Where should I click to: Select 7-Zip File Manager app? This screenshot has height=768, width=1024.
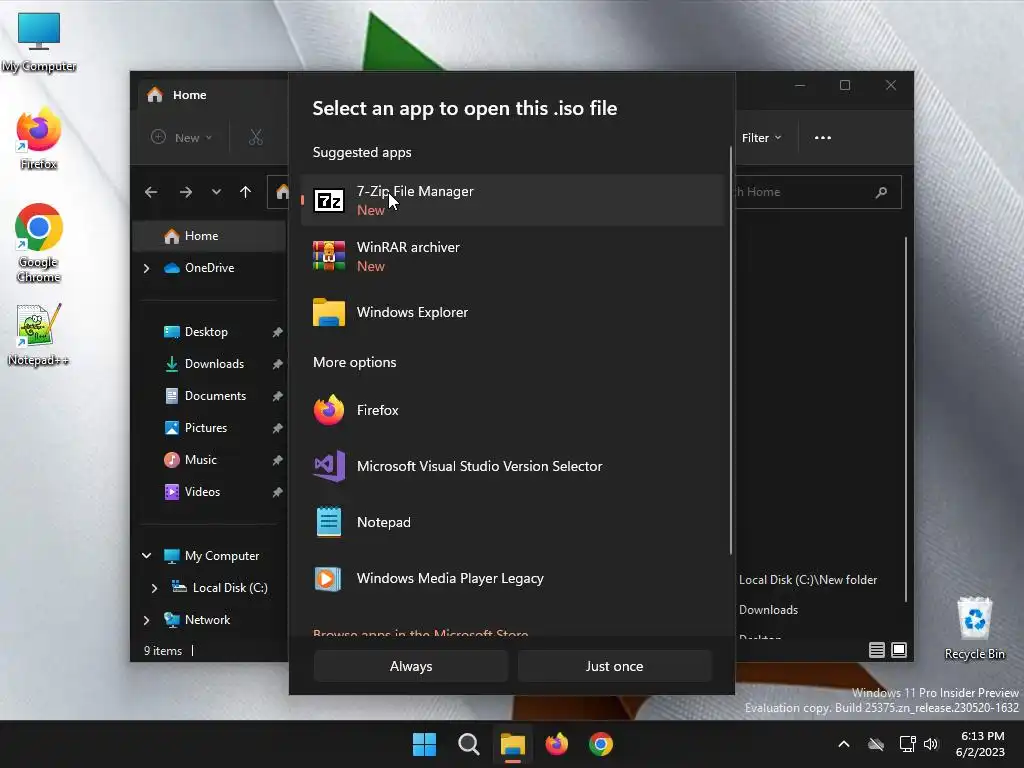pyautogui.click(x=513, y=200)
